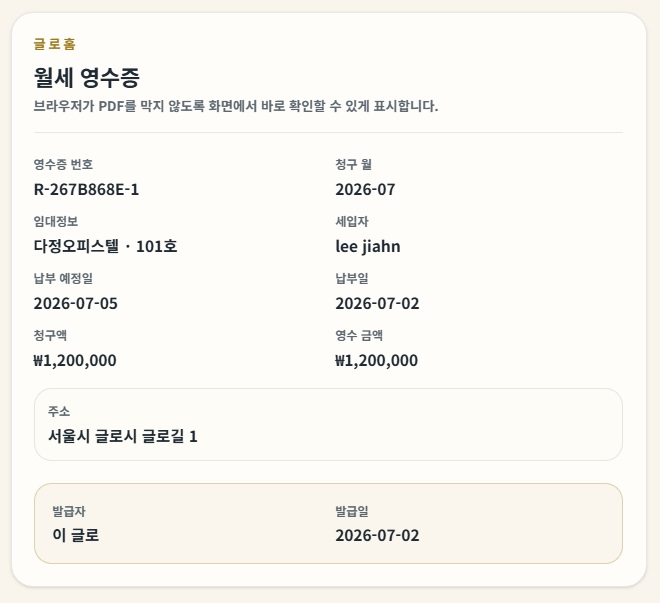
Task: Click due date 2026-07-05
Action: click(x=76, y=303)
